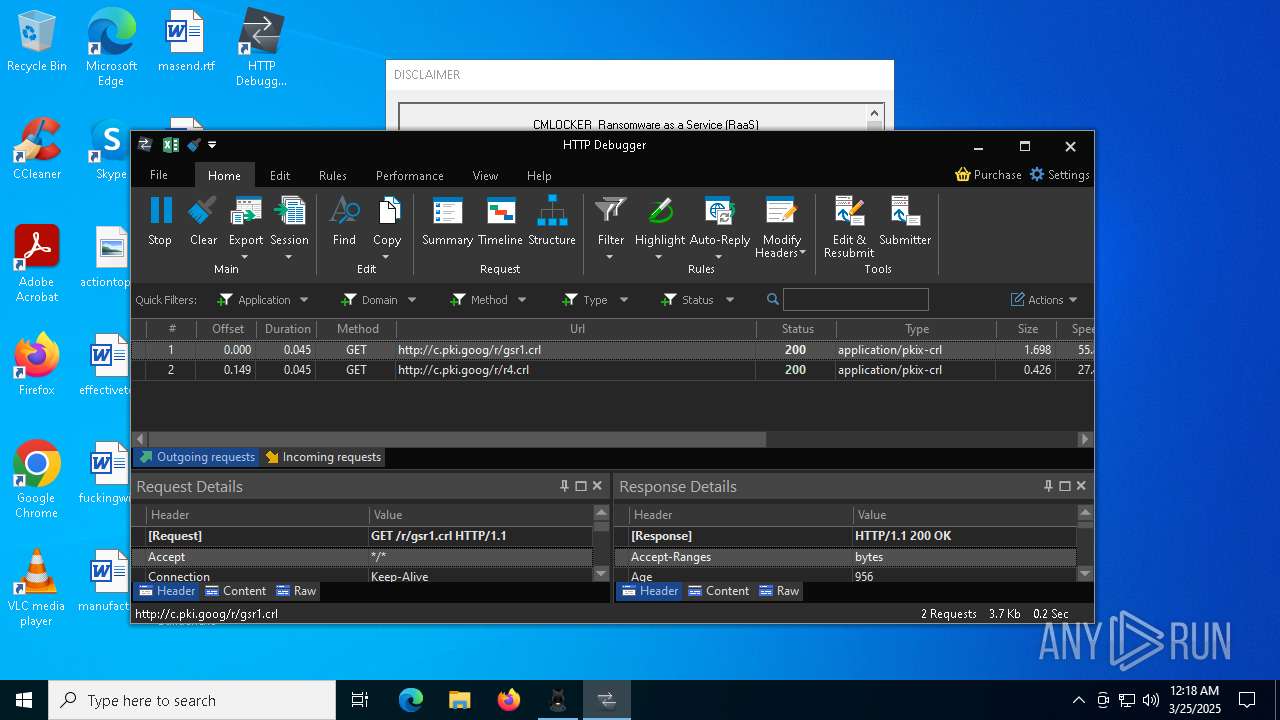
Task: Expand the Modify Headers dropdown arrow
Action: click(x=802, y=253)
